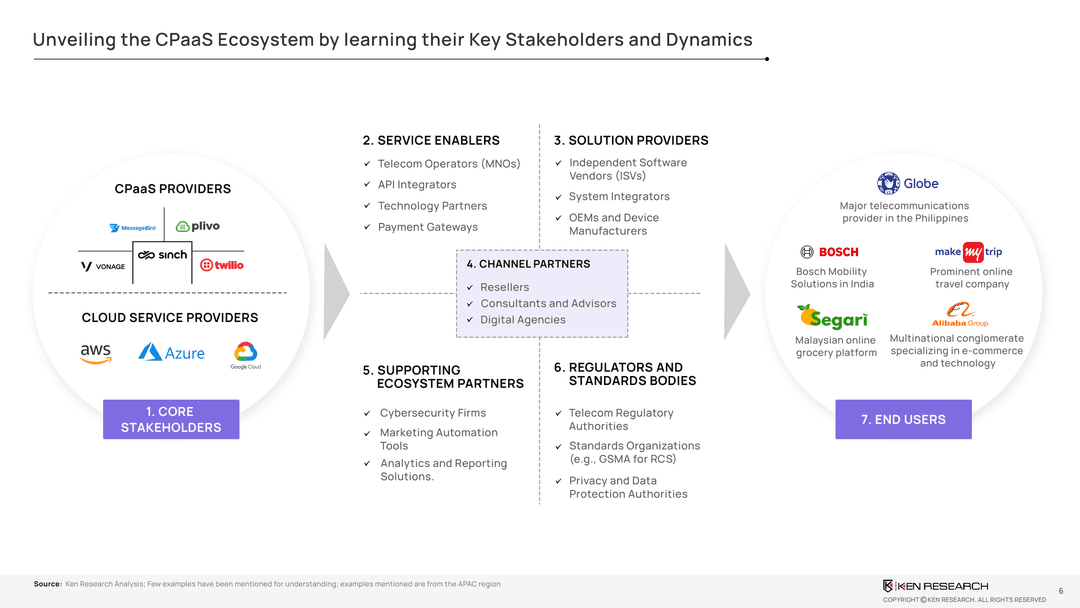
Task: Click the purple 7. END USERS button
Action: [903, 419]
